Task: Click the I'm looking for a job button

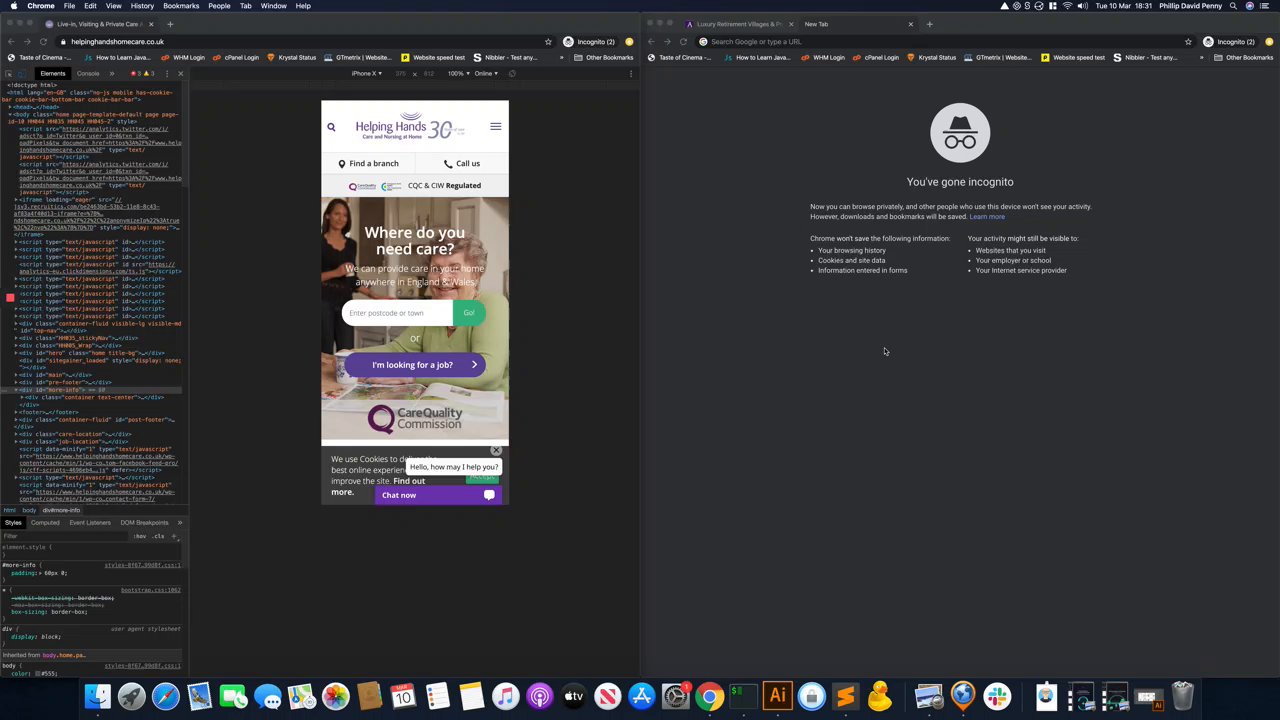Action: tap(415, 365)
